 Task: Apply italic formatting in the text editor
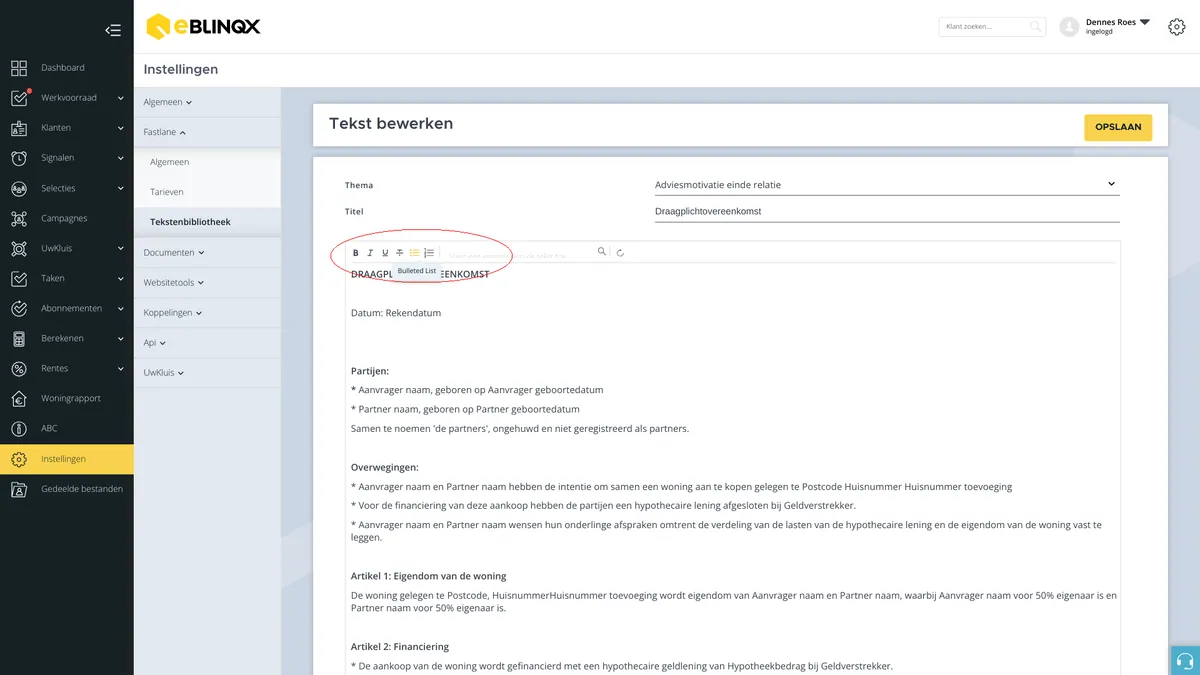point(370,253)
